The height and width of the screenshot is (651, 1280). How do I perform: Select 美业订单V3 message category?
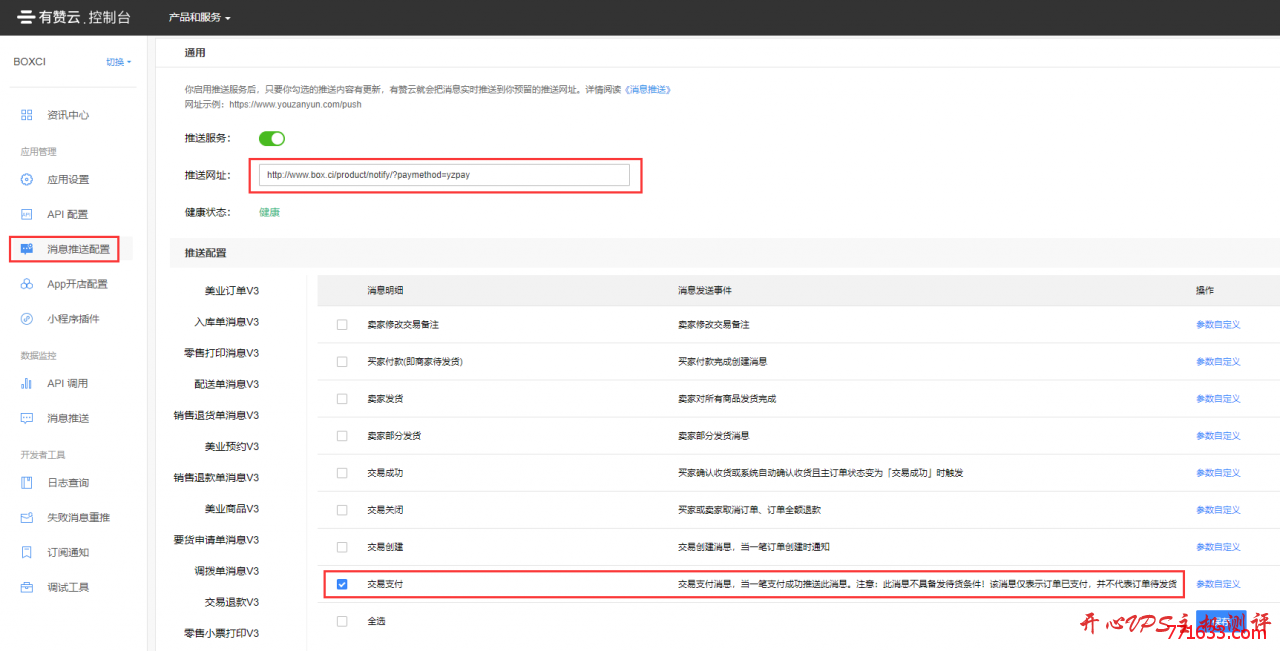coord(231,291)
